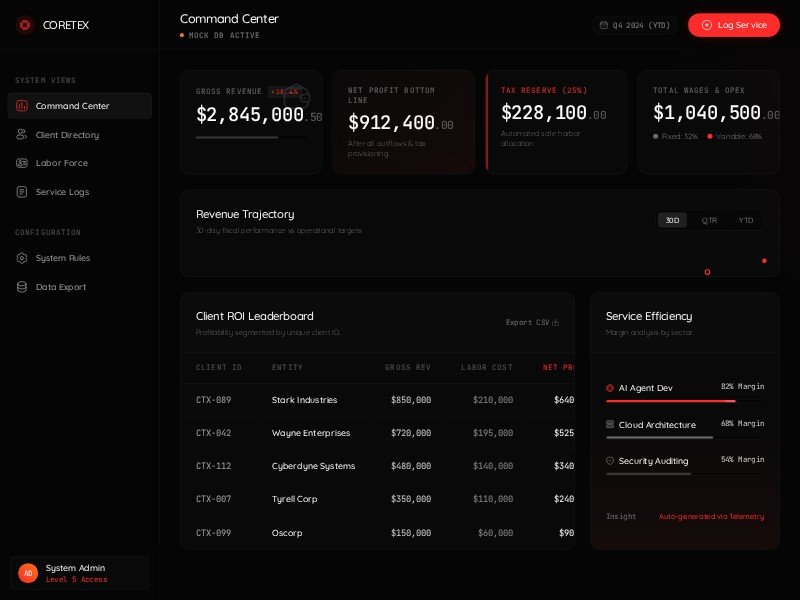The height and width of the screenshot is (600, 800).
Task: Click the Security Auditing shield icon
Action: coord(610,461)
